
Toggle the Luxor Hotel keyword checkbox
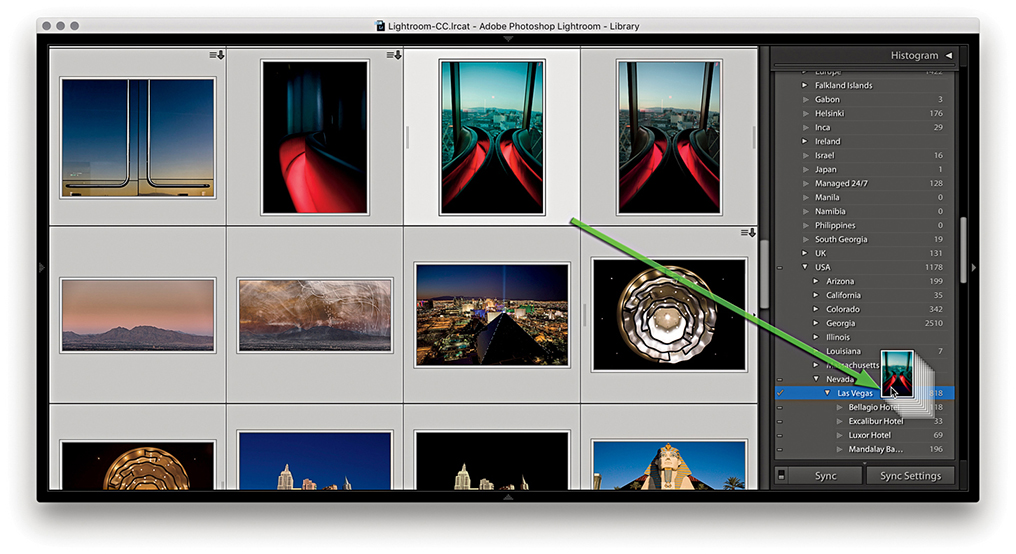(x=780, y=435)
